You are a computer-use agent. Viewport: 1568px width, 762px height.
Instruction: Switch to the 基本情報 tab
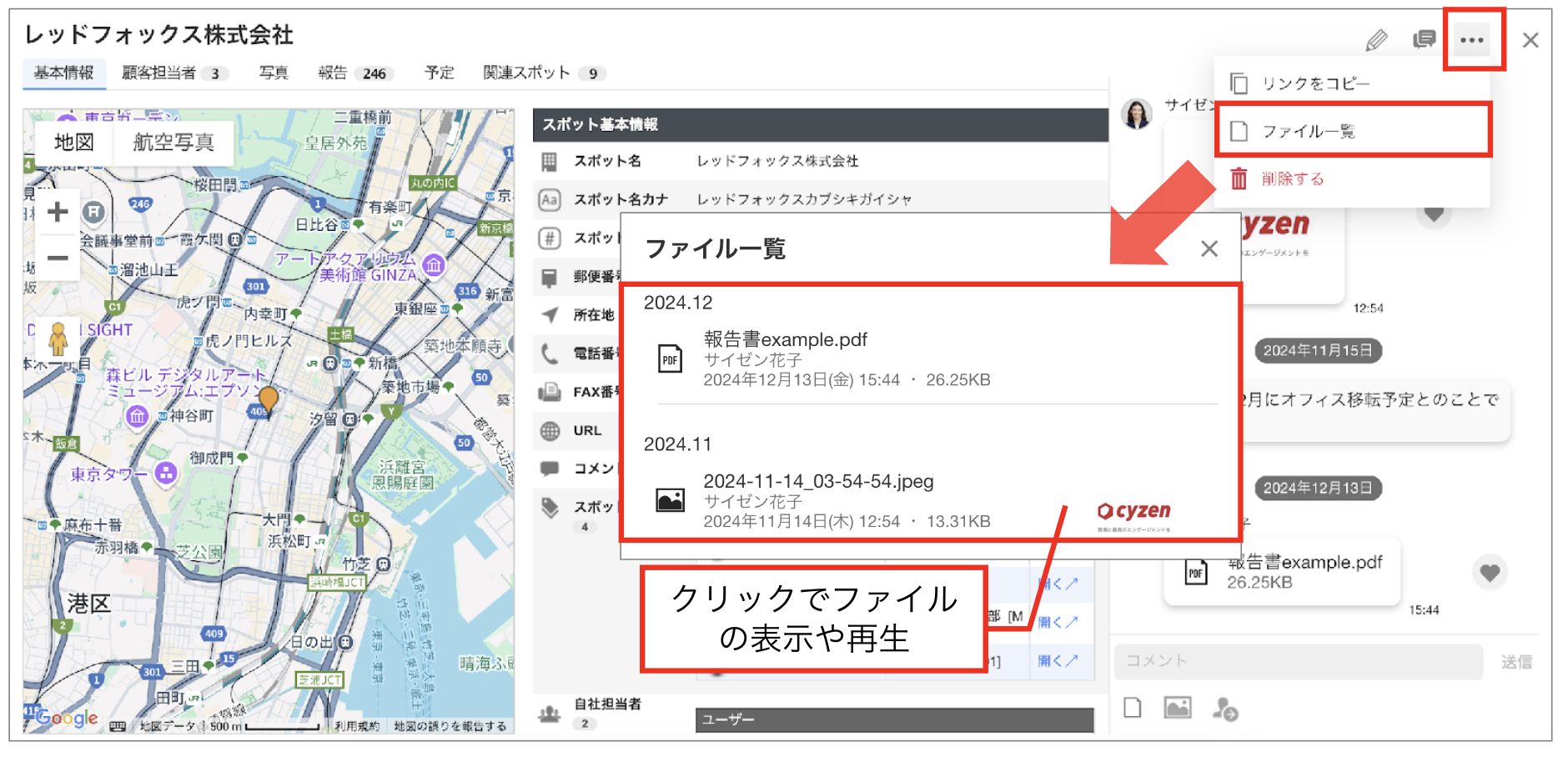[64, 73]
